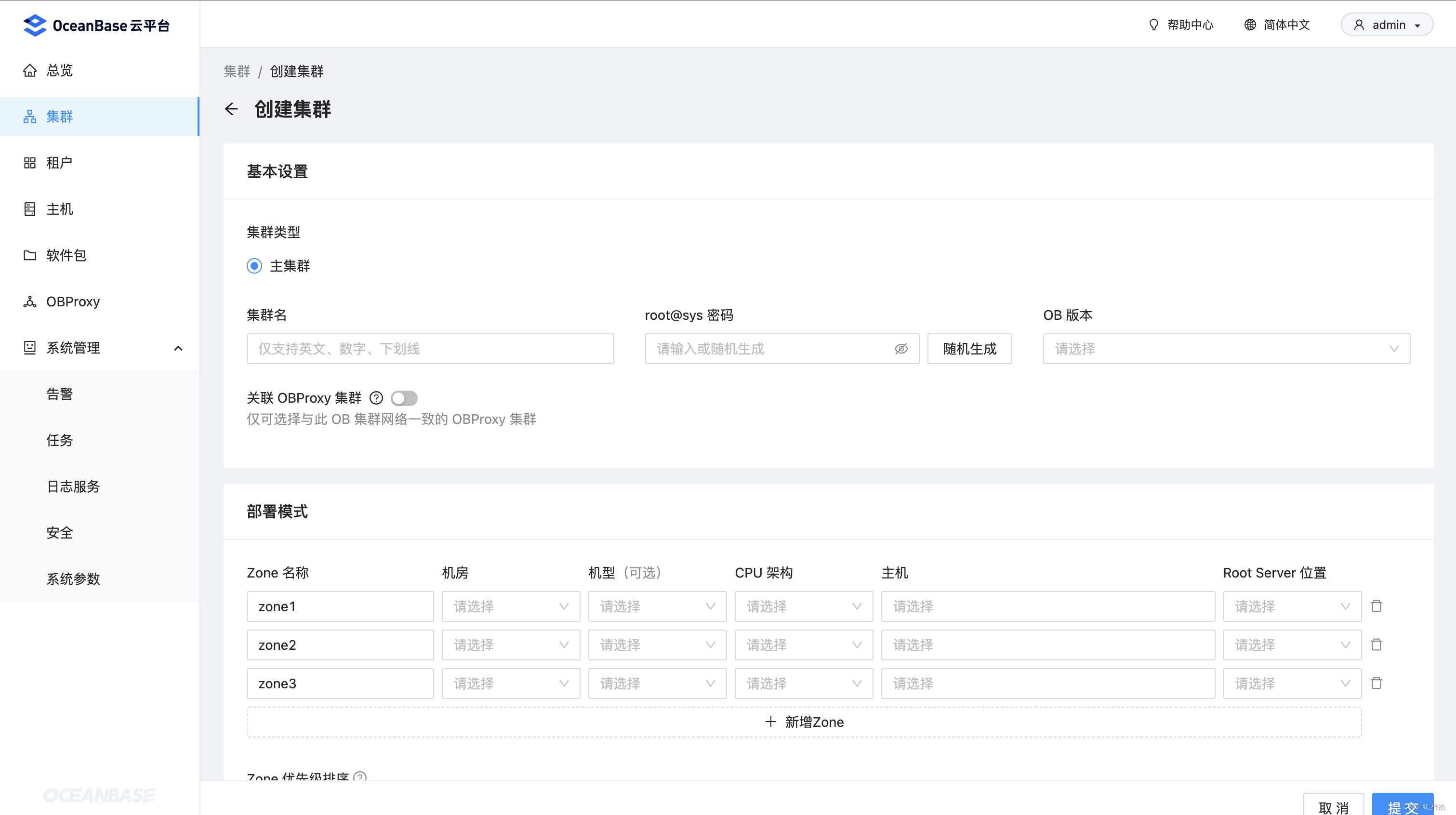This screenshot has width=1456, height=815.
Task: Delete zone1 with its trash icon
Action: (1377, 606)
